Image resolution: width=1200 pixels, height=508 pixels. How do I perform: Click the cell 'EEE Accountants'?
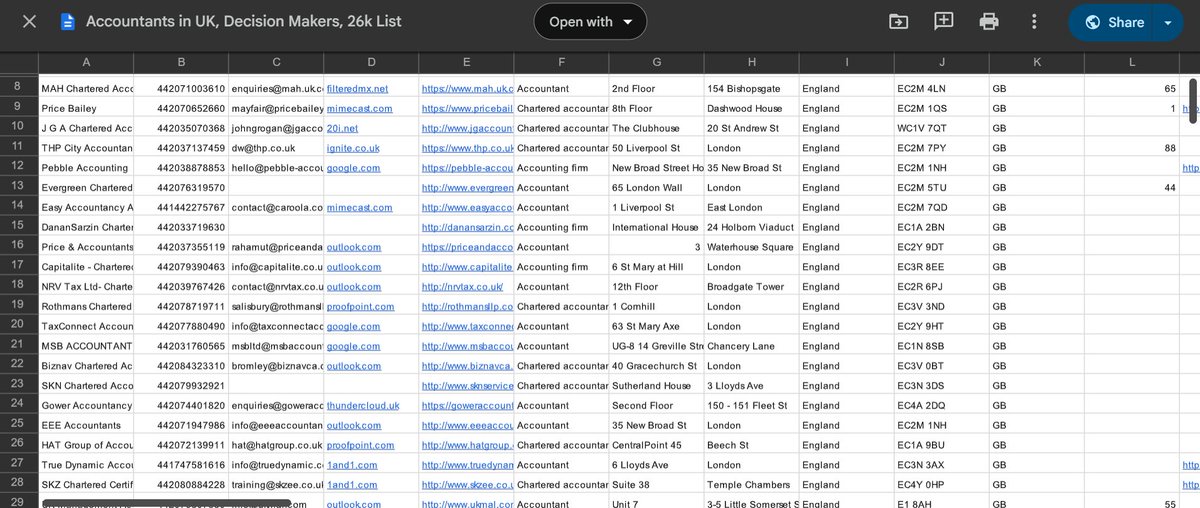(x=86, y=425)
